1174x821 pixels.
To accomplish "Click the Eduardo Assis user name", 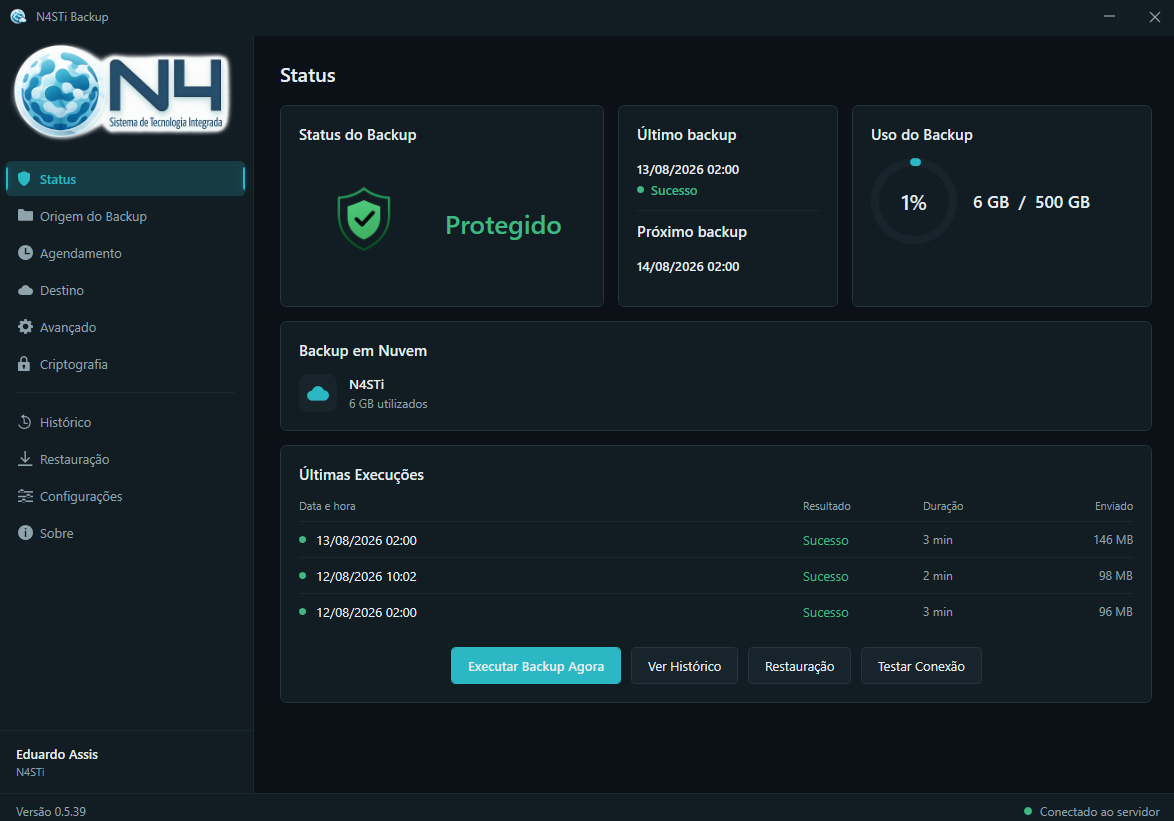I will 57,754.
